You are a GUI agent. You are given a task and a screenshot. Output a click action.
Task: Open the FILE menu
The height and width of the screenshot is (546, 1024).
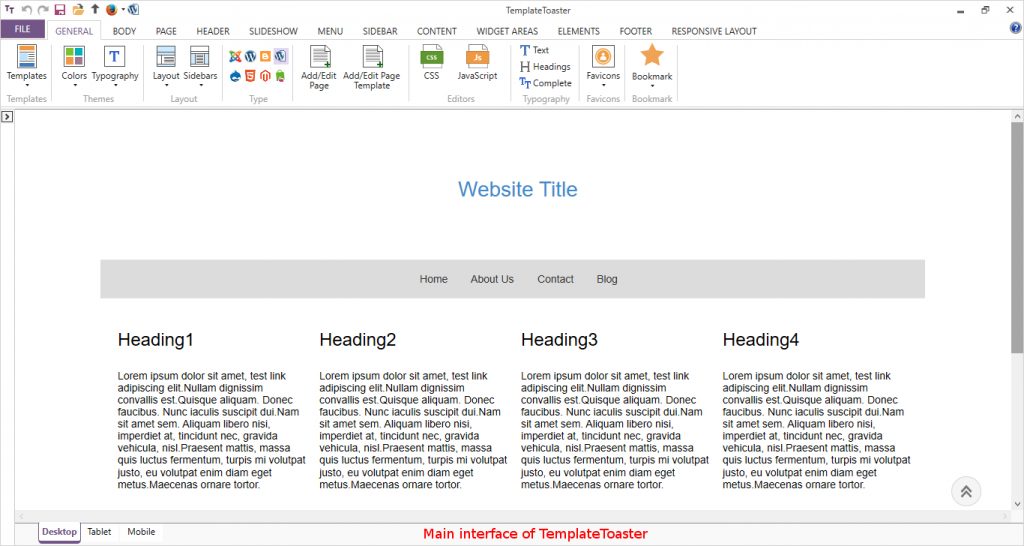(x=22, y=30)
